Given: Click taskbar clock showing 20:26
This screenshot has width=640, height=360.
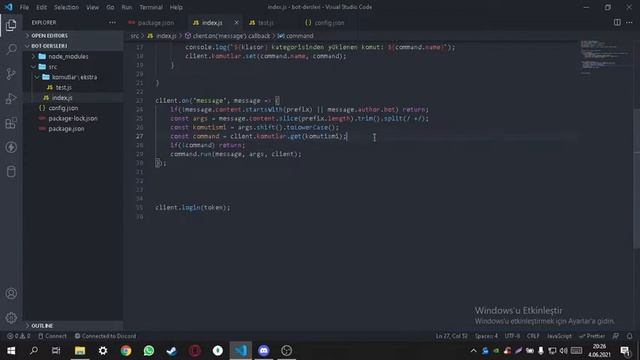Looking at the screenshot, I should (599, 351).
